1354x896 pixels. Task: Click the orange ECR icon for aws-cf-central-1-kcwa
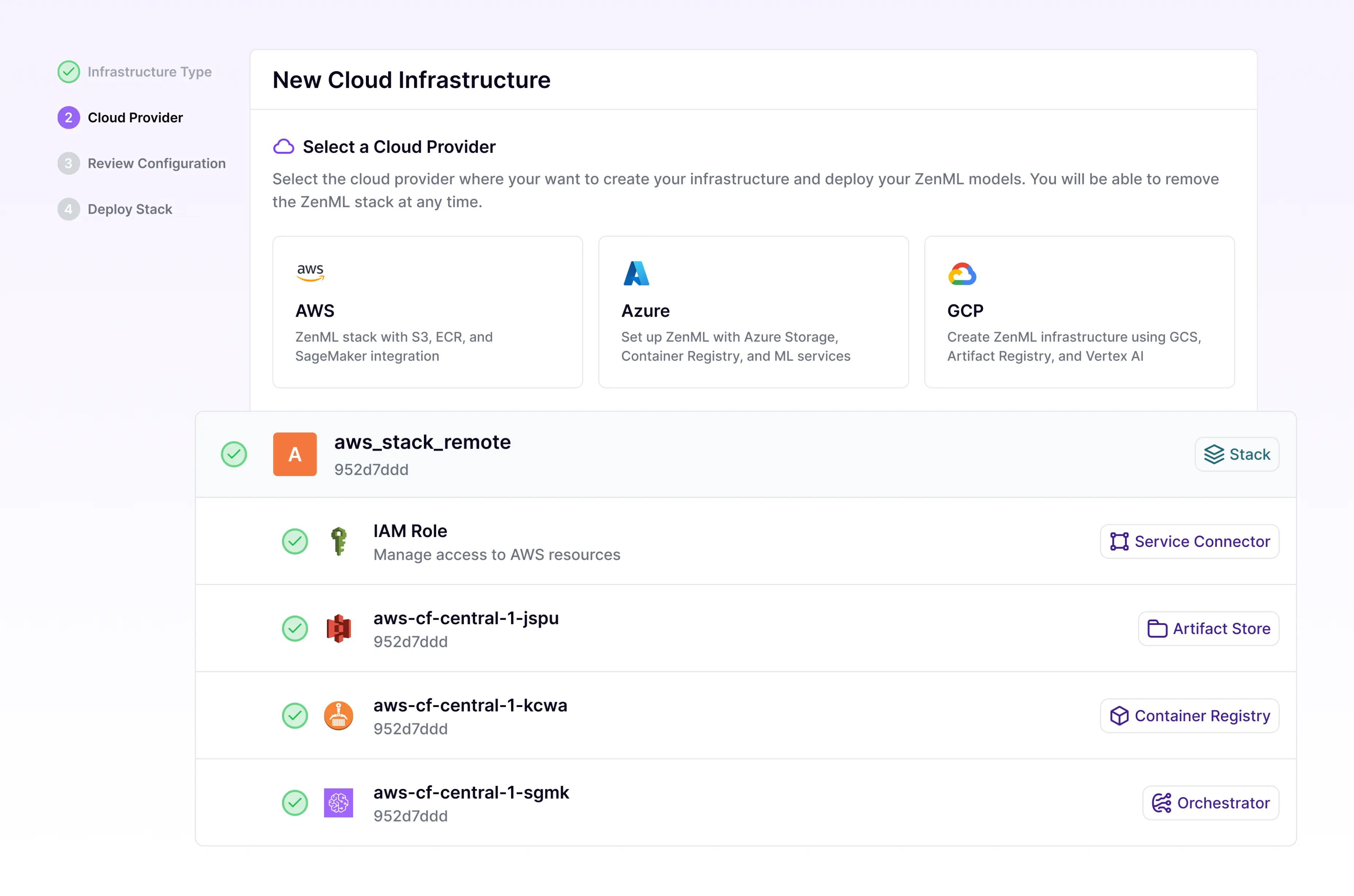pyautogui.click(x=339, y=715)
